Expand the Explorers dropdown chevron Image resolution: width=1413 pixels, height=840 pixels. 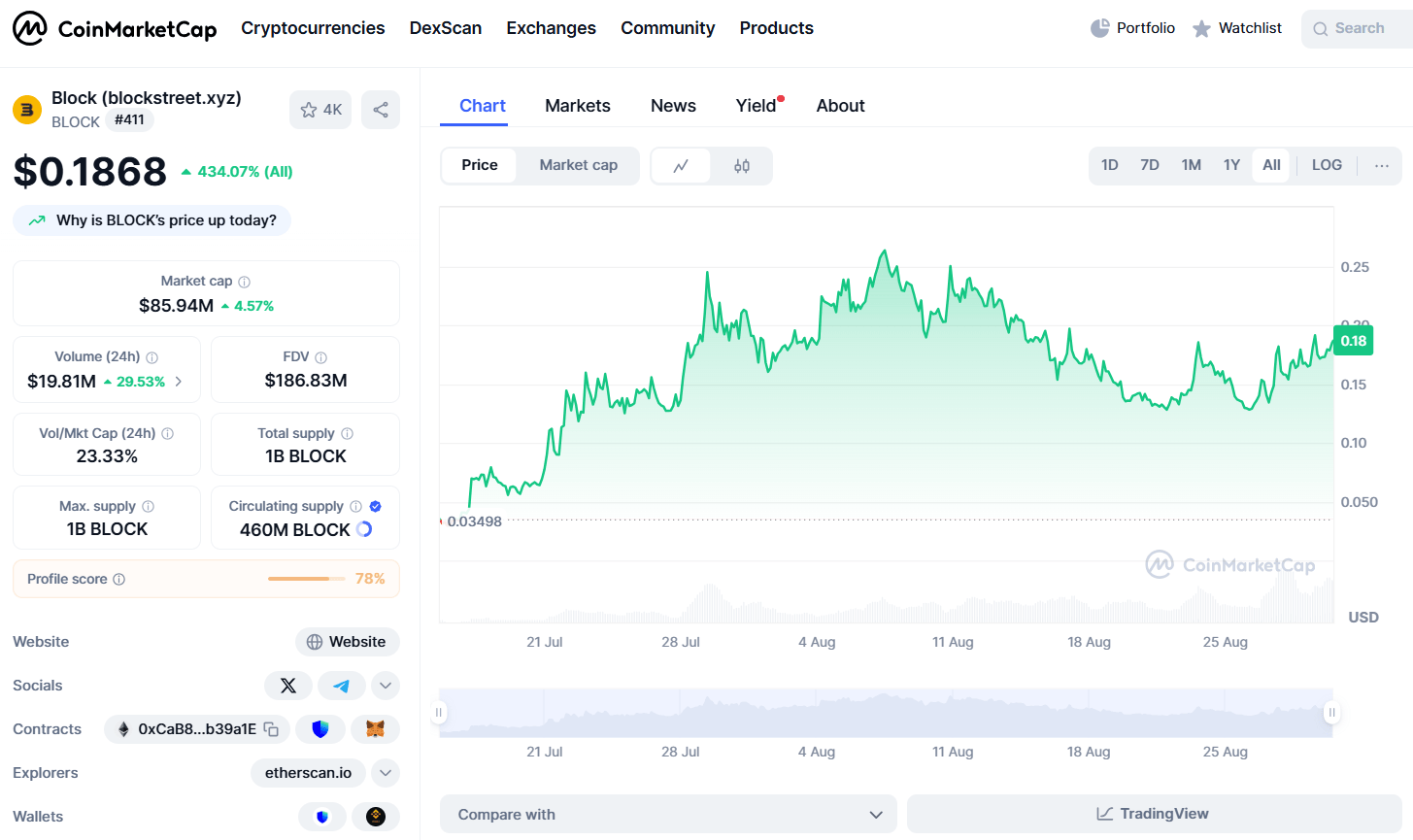(386, 773)
